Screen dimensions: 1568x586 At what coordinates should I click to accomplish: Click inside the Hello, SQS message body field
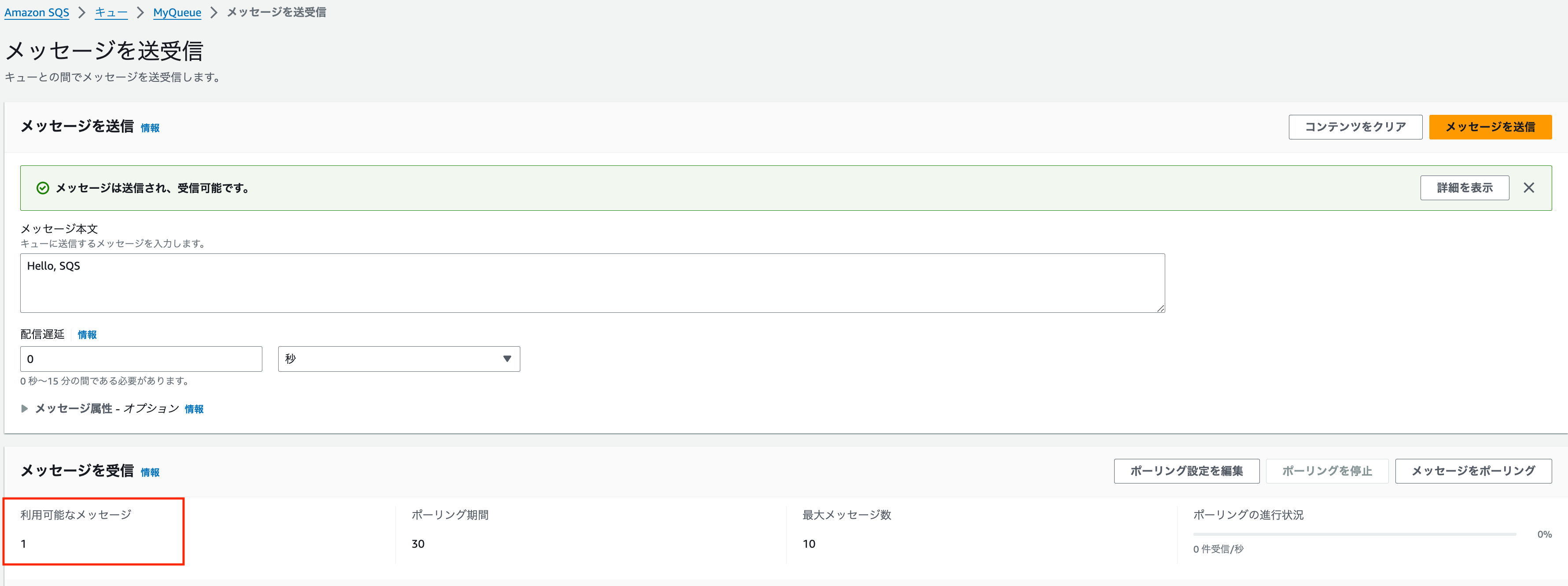[x=590, y=283]
